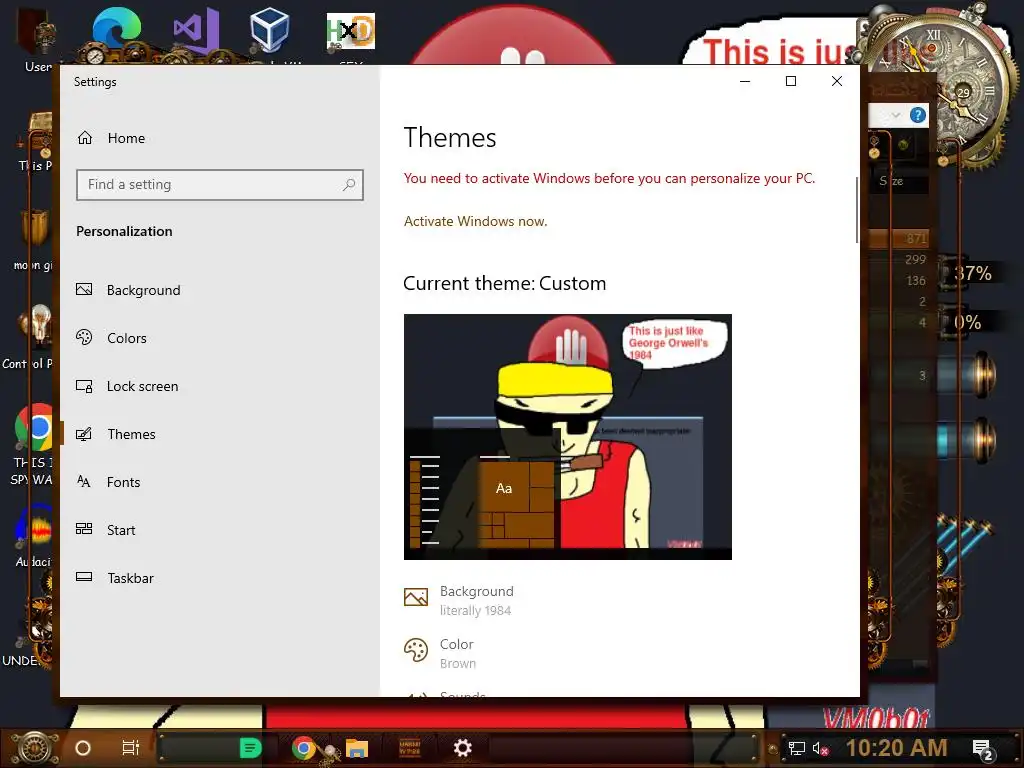
Task: Open Task View on taskbar
Action: [x=131, y=748]
